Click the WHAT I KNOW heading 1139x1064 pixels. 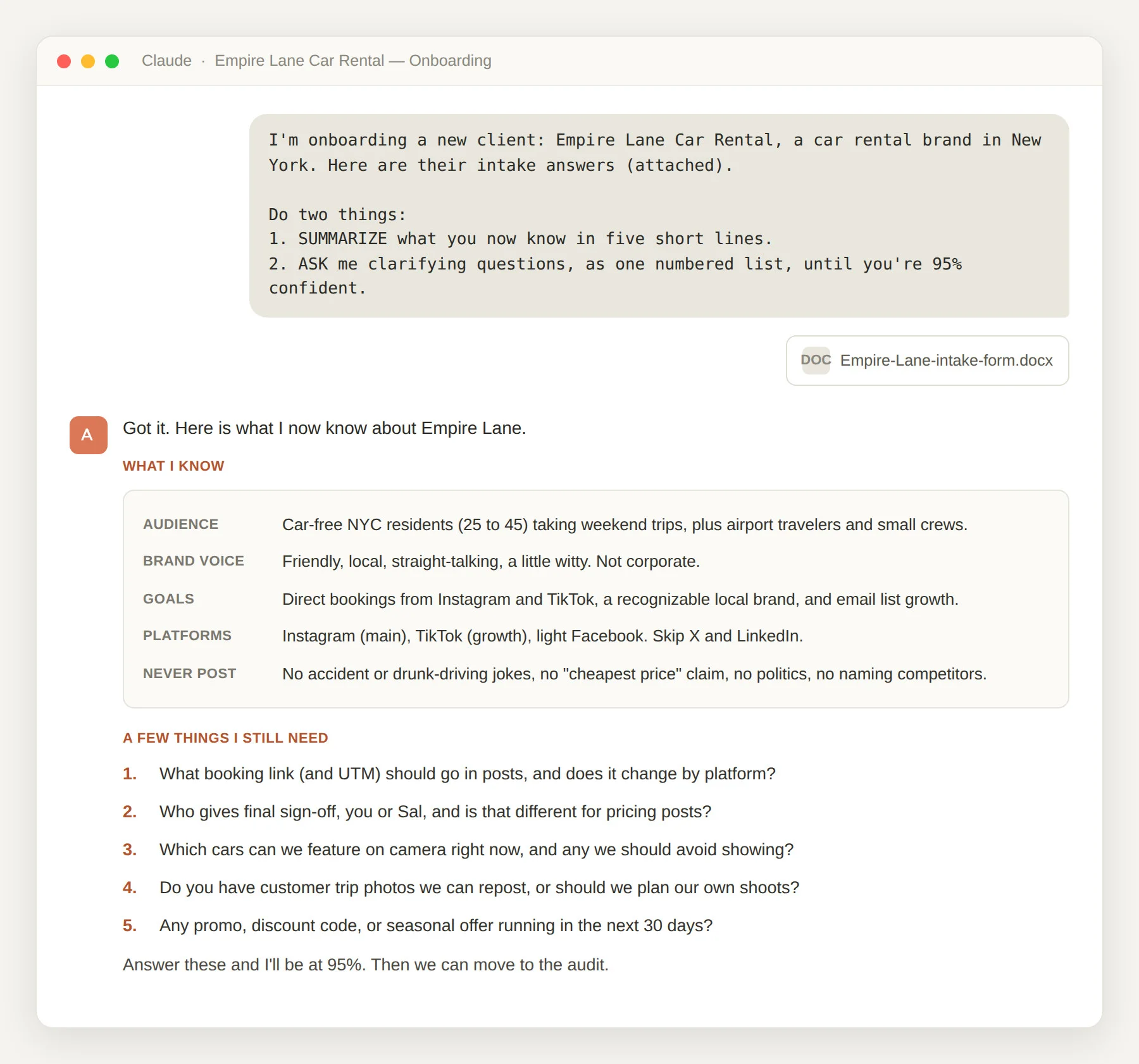pyautogui.click(x=173, y=466)
